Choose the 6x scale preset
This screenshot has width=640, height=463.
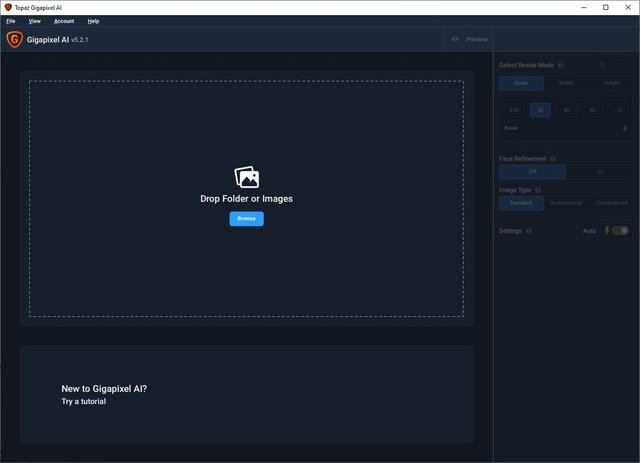[592, 110]
